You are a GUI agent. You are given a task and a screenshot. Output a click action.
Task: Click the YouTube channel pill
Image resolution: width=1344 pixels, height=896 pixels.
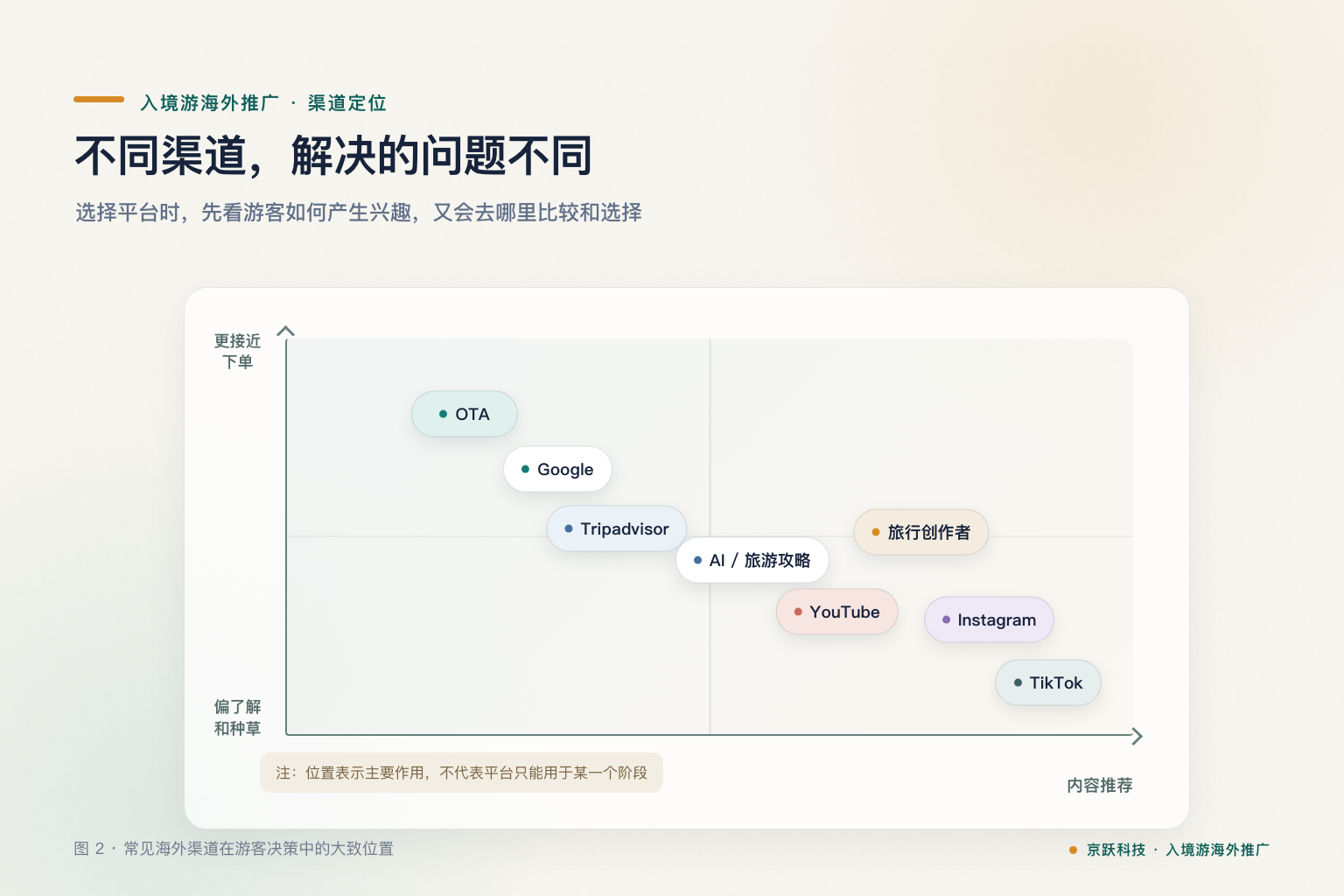[837, 612]
